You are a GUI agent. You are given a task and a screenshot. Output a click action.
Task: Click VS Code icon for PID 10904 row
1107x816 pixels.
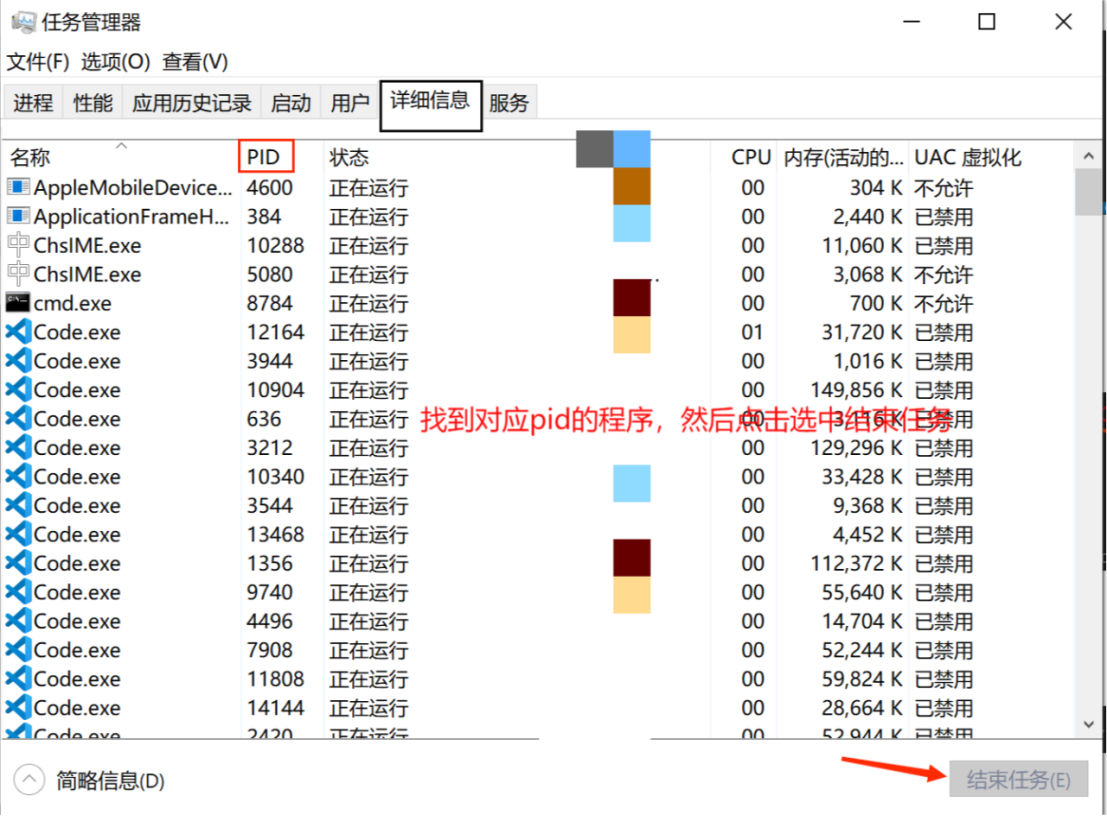19,390
